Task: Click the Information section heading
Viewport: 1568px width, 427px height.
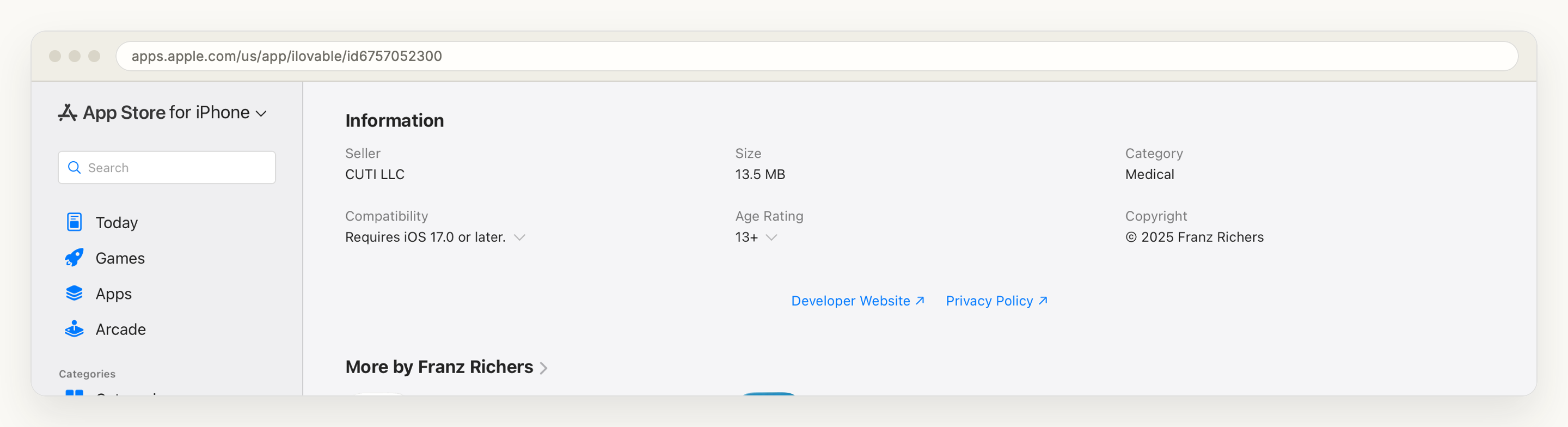Action: coord(394,120)
